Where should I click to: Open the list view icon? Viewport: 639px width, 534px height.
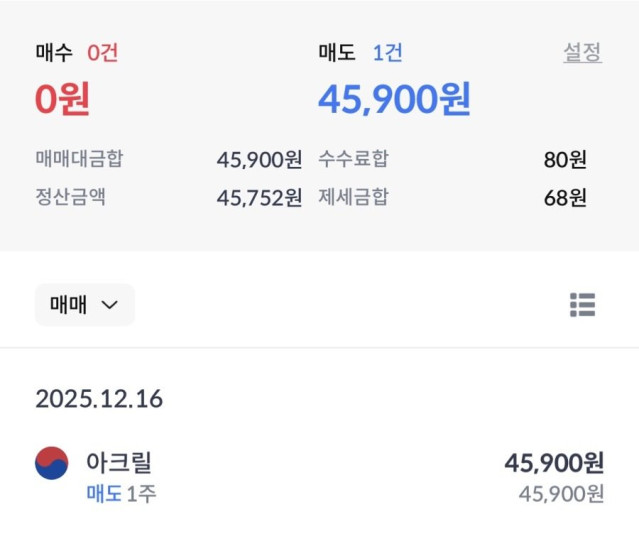(582, 305)
